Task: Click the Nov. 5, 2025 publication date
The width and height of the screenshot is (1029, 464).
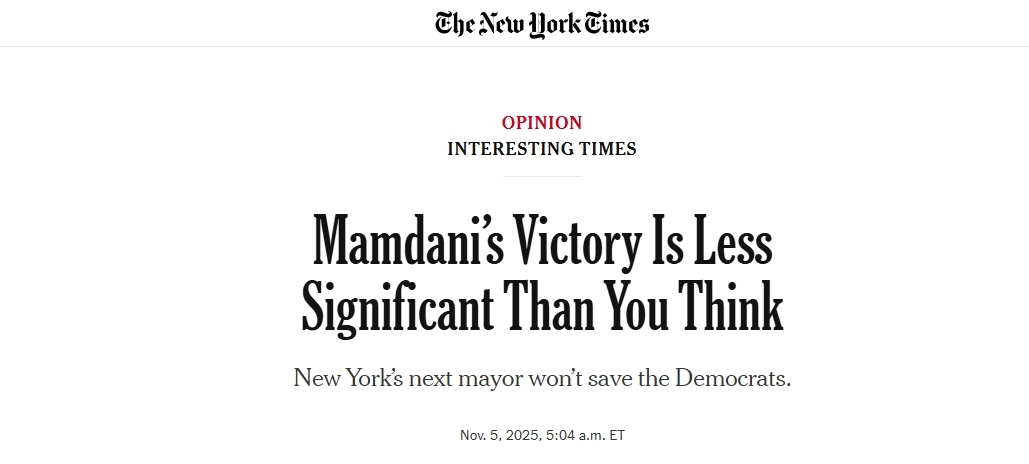Action: click(499, 435)
